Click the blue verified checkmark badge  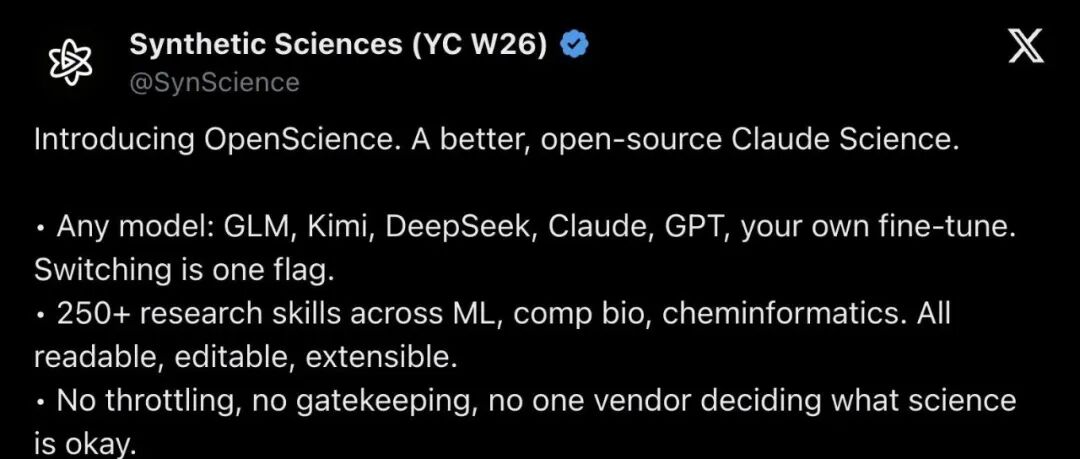pyautogui.click(x=574, y=45)
